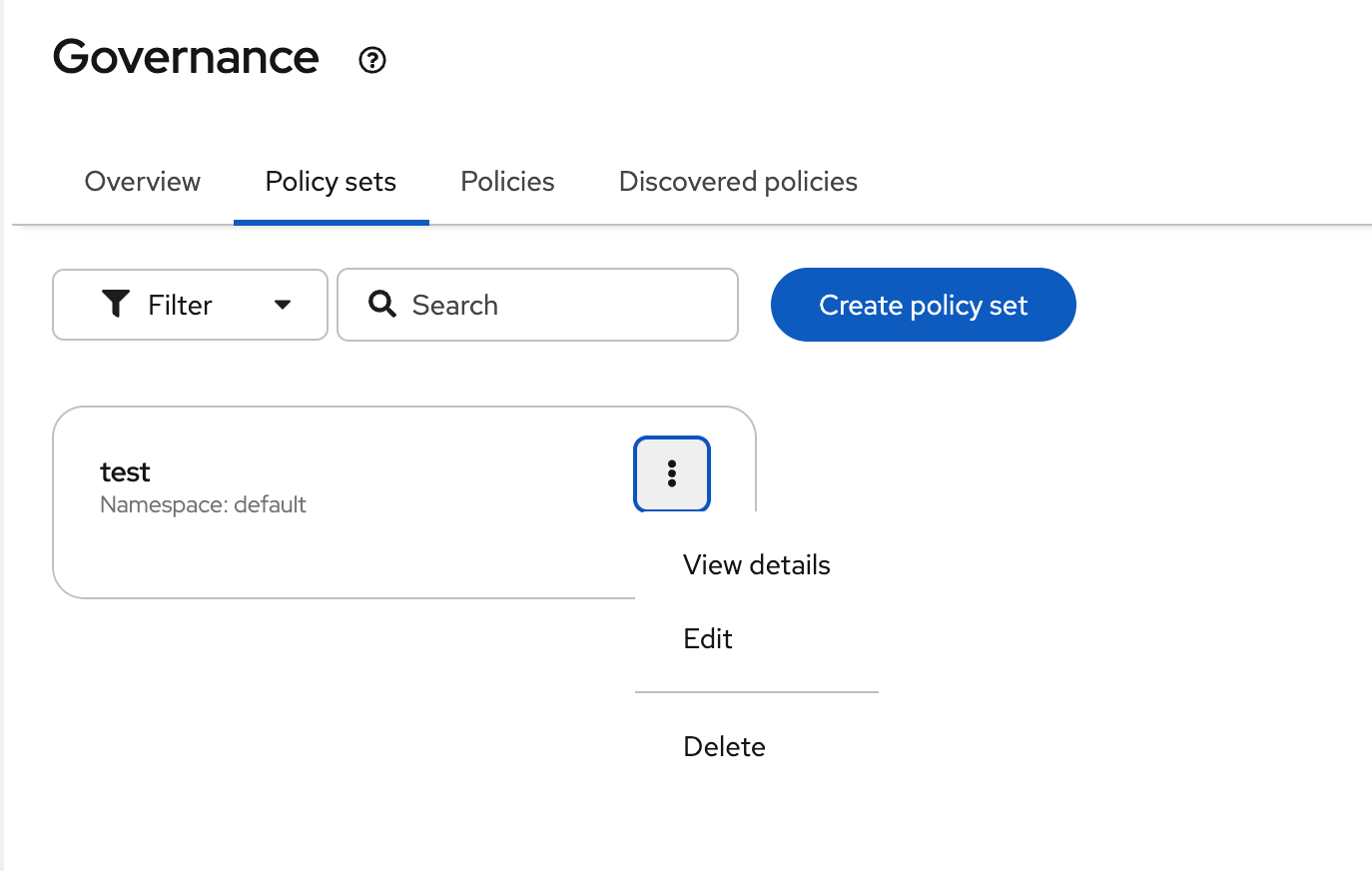Choose View details from the menu
Screen dimensions: 1372x871
pyautogui.click(x=756, y=565)
